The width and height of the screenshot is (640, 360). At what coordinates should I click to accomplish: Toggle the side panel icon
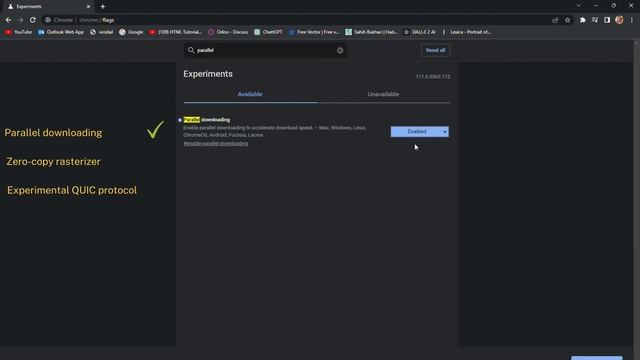coord(607,20)
